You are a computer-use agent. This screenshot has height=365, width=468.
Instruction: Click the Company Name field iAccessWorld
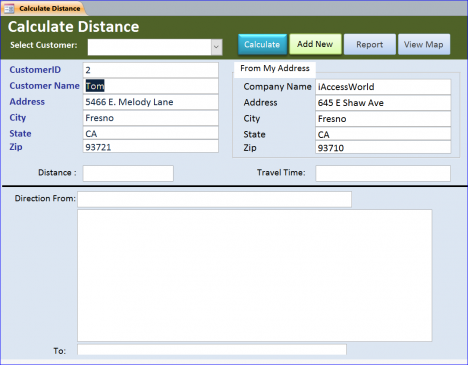tap(383, 87)
